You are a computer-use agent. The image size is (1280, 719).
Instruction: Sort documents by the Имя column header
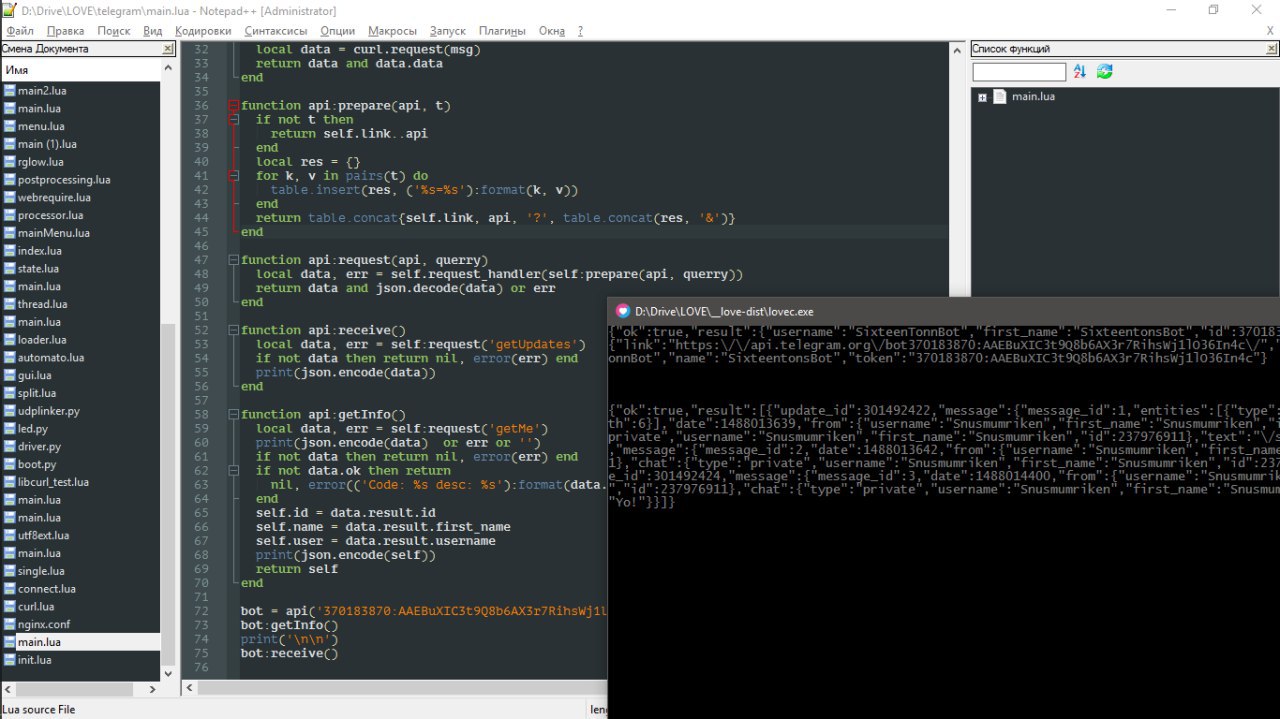80,70
